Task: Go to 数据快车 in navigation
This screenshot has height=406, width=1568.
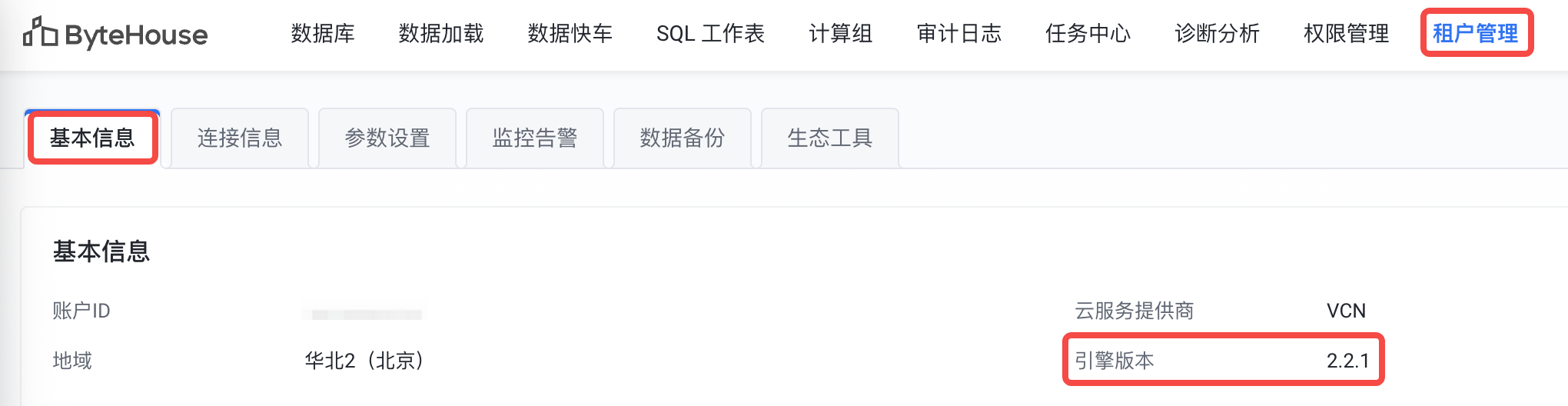Action: point(570,34)
